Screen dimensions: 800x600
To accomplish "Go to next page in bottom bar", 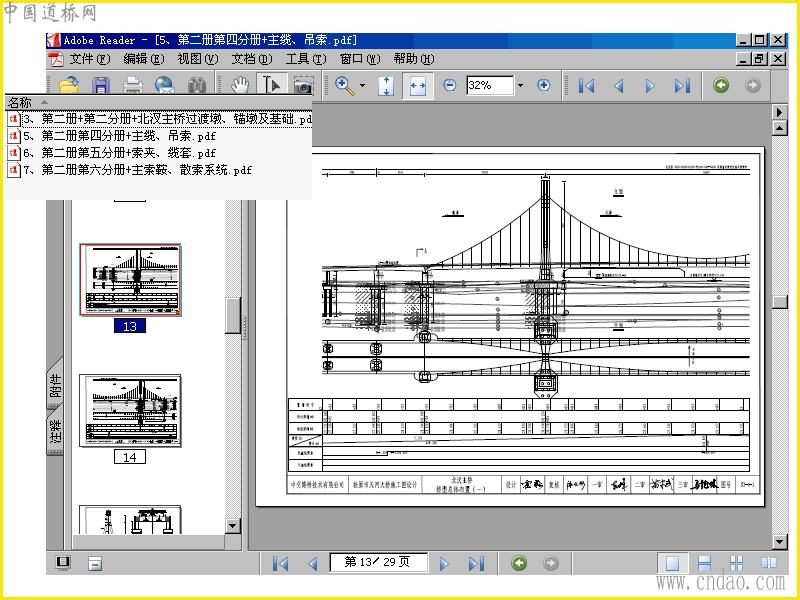I will 444,563.
